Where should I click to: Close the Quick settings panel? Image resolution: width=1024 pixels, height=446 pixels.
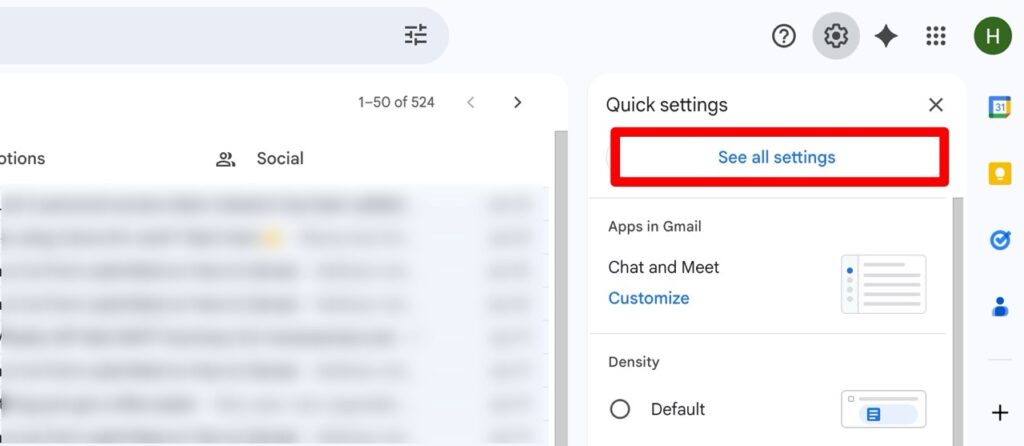(x=936, y=104)
